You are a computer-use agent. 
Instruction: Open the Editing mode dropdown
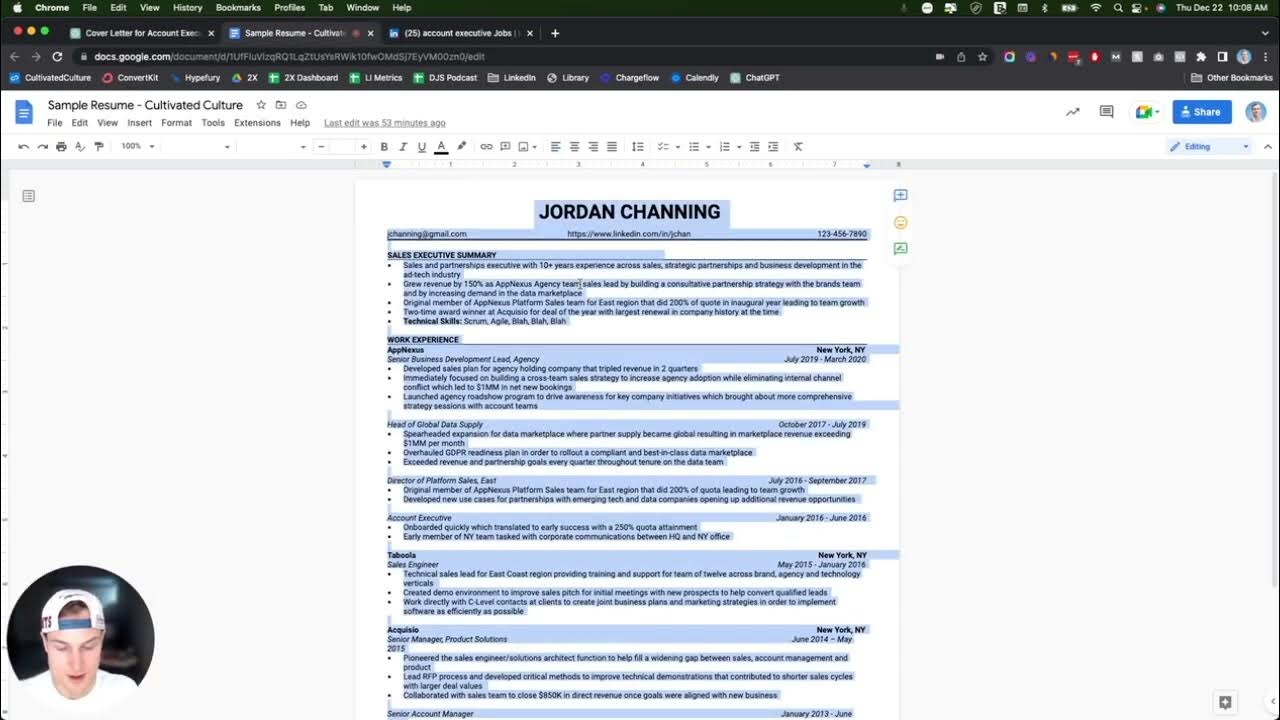coord(1209,147)
